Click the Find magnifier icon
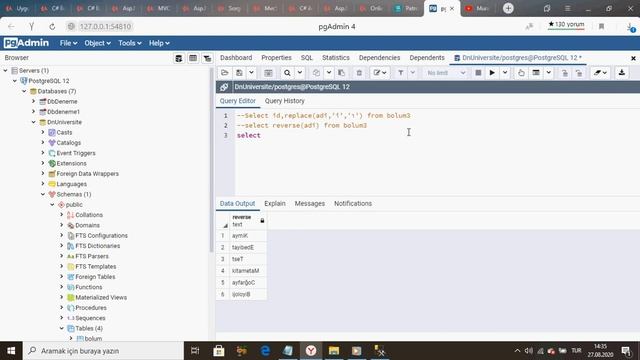Image resolution: width=640 pixels, height=360 pixels. [287, 73]
